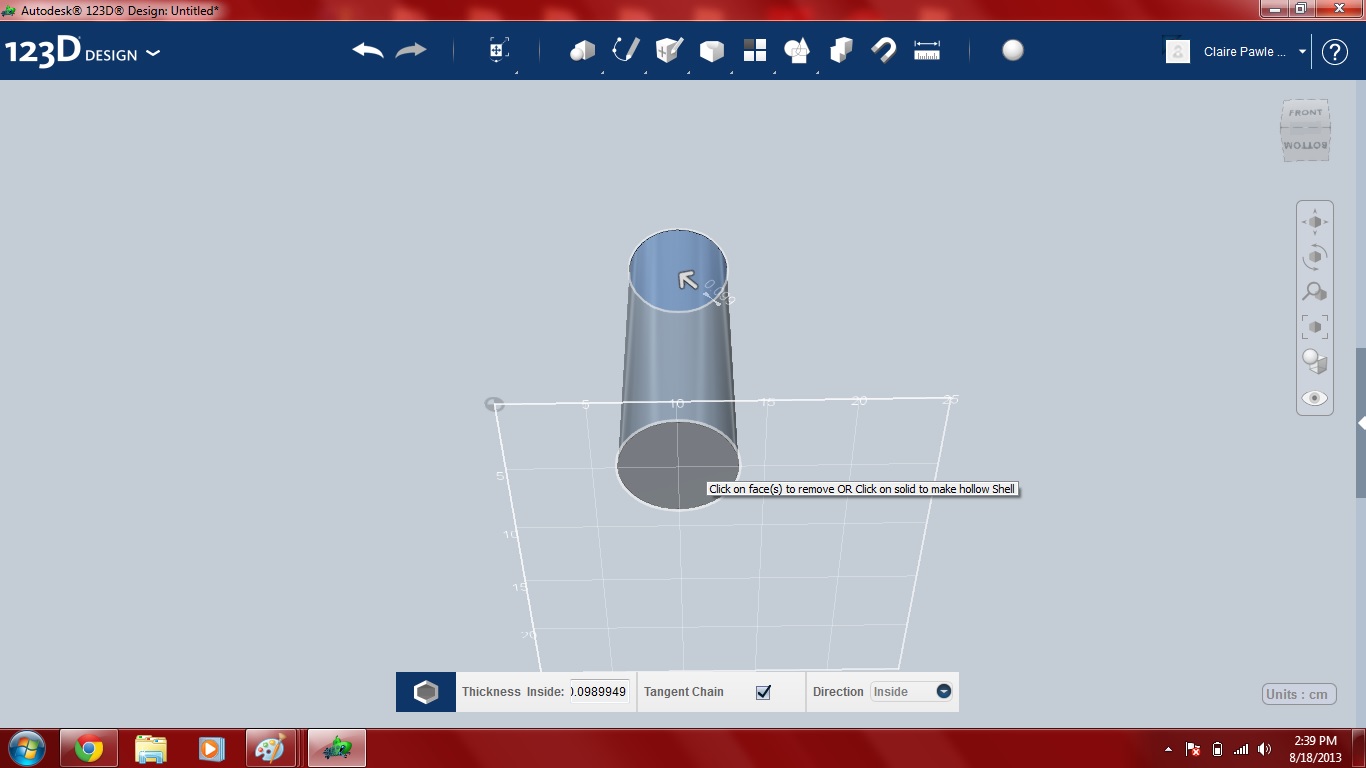
Task: Click the Pan navigation icon
Action: point(1315,222)
